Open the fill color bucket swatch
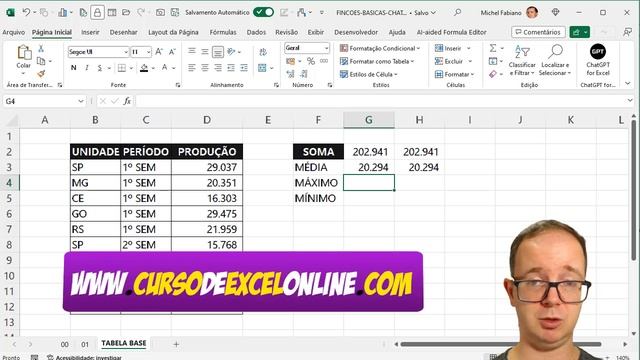This screenshot has width=640, height=360. (144, 68)
